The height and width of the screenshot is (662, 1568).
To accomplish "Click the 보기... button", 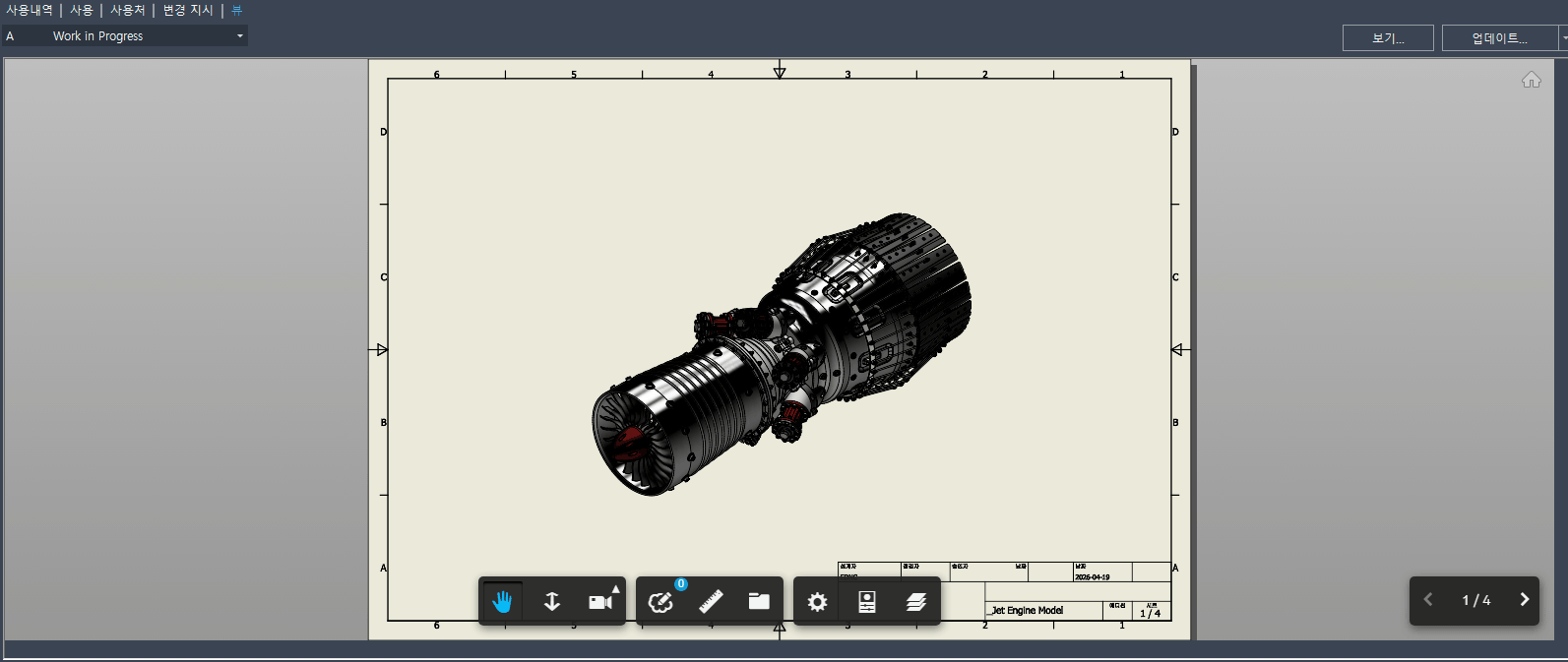I will pos(1388,38).
